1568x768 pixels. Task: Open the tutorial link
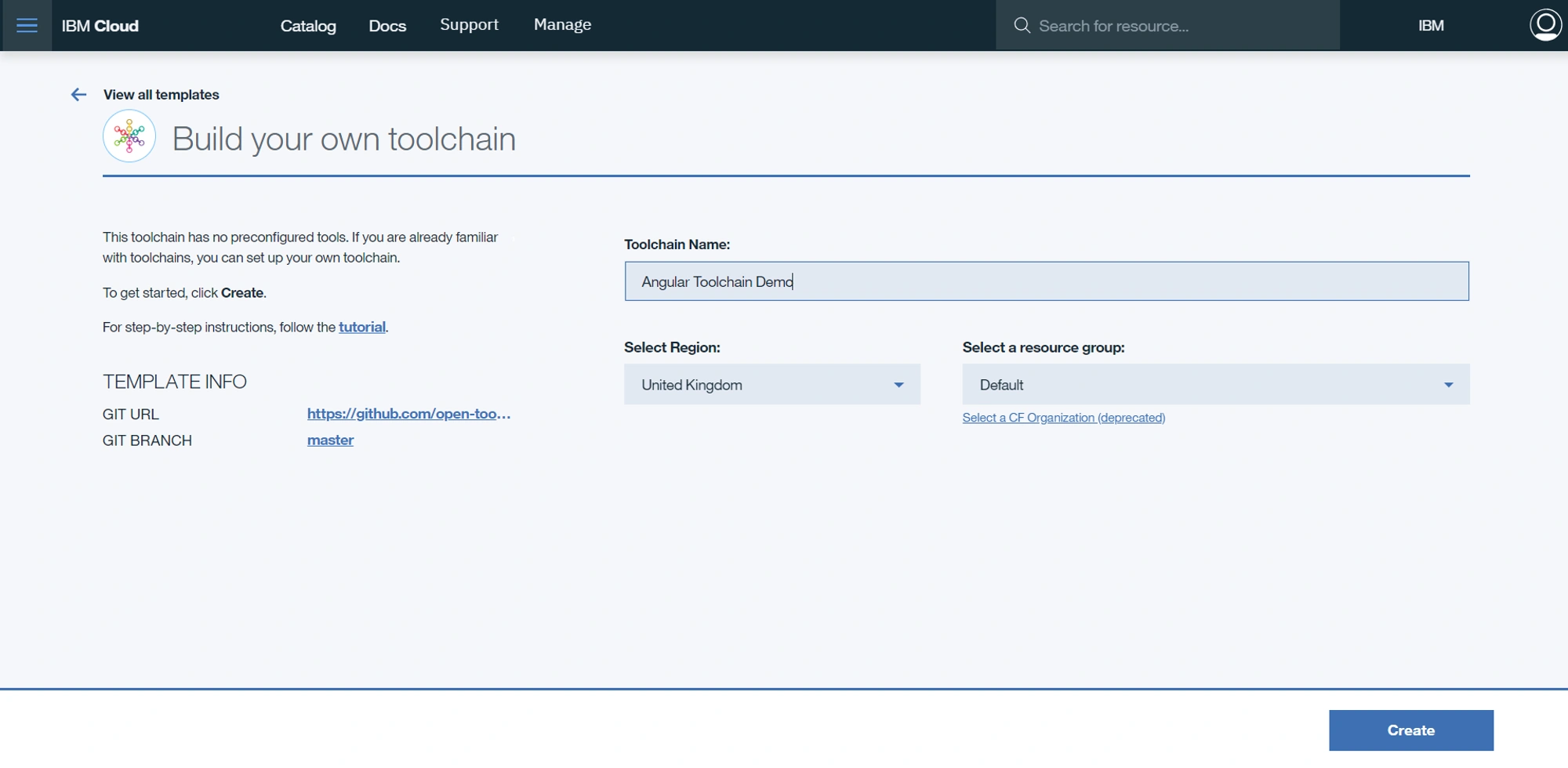361,328
